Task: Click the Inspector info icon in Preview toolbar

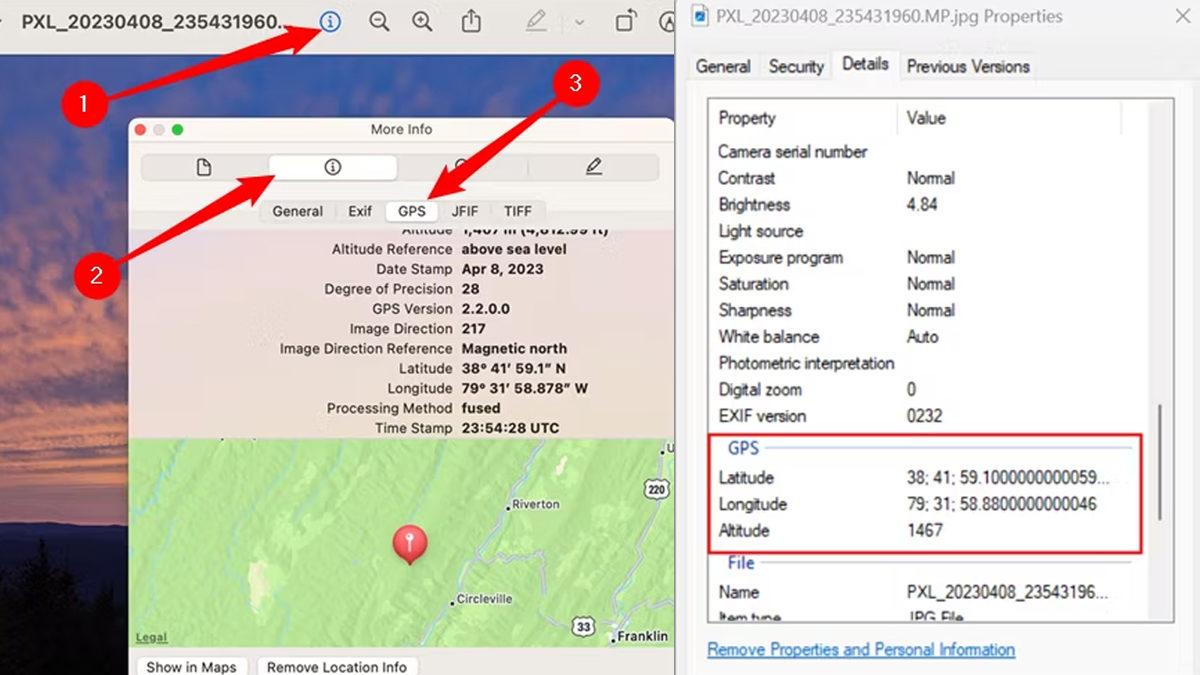Action: 329,21
